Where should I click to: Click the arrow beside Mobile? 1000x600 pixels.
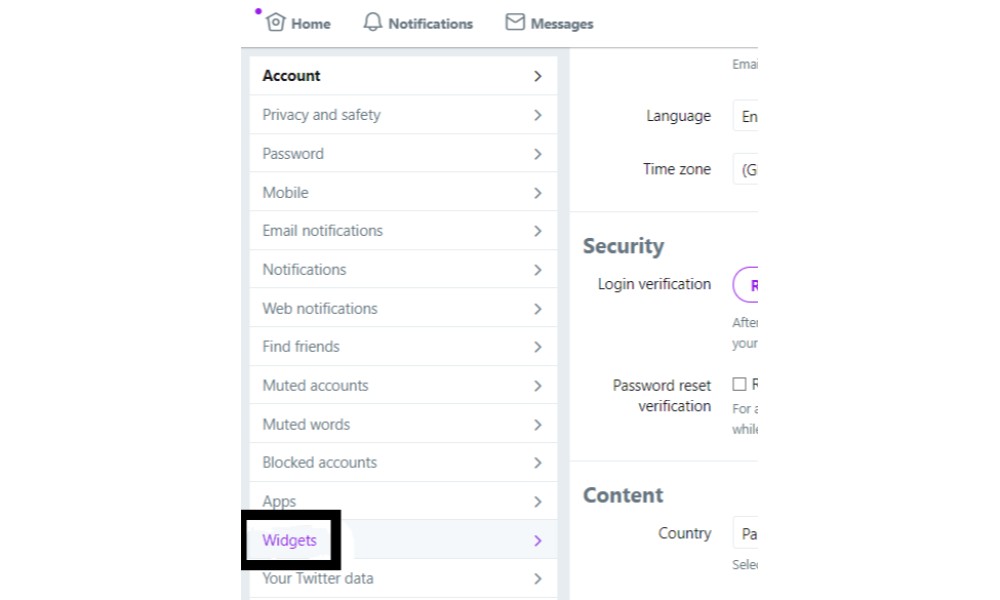(x=538, y=193)
